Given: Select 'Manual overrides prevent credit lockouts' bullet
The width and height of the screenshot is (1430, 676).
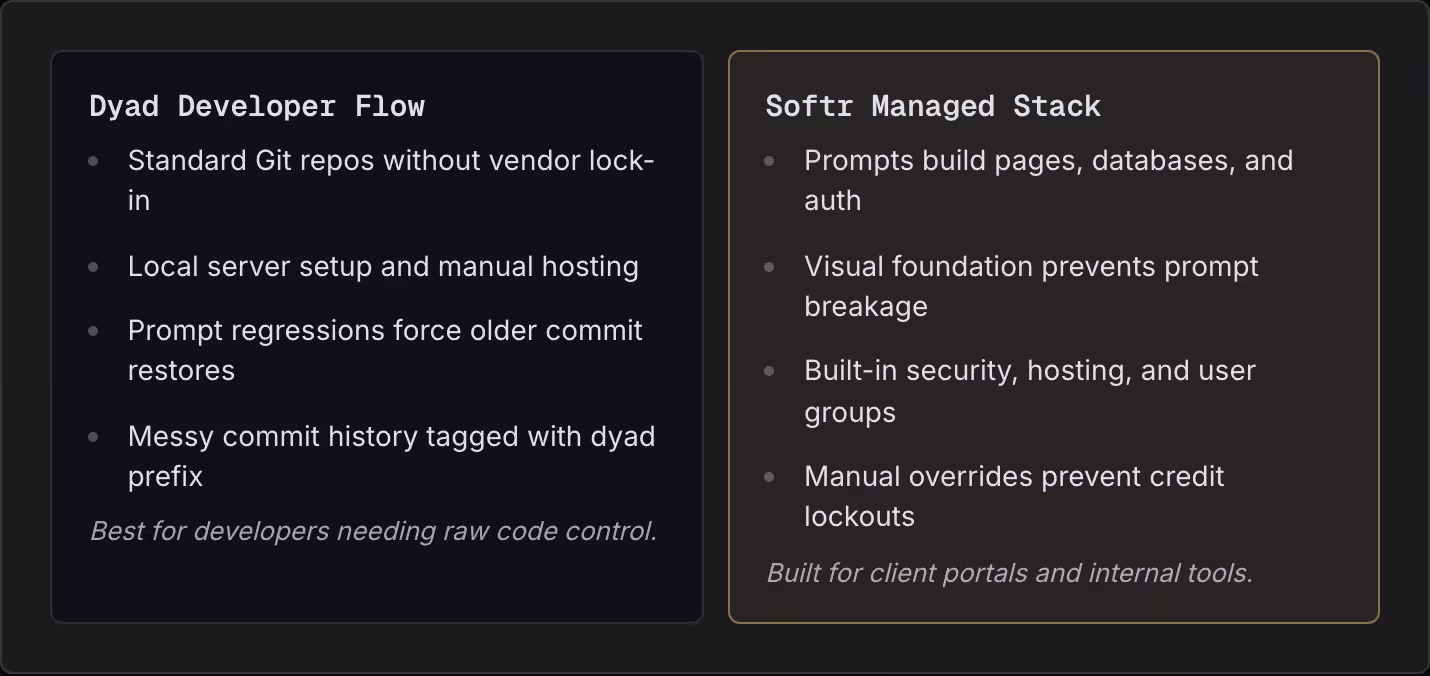Looking at the screenshot, I should click(1014, 496).
